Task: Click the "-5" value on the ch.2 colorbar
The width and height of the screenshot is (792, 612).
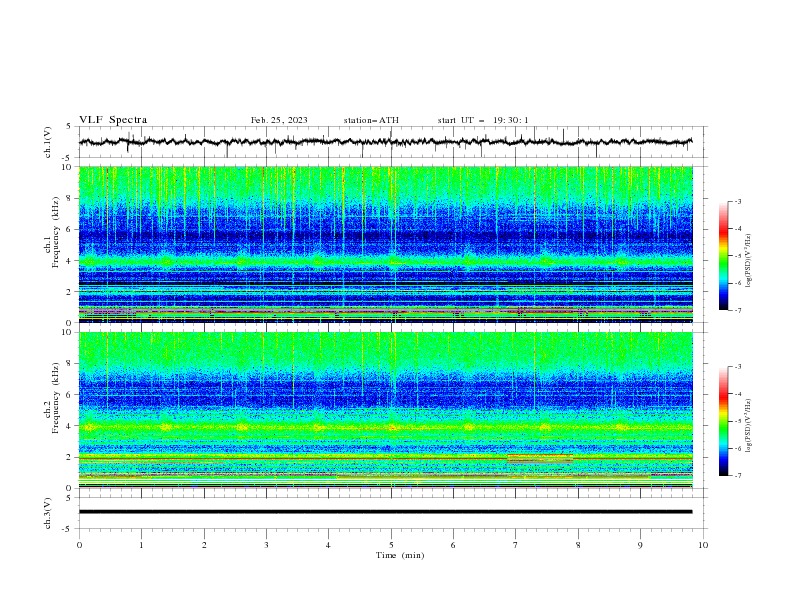Action: (738, 421)
